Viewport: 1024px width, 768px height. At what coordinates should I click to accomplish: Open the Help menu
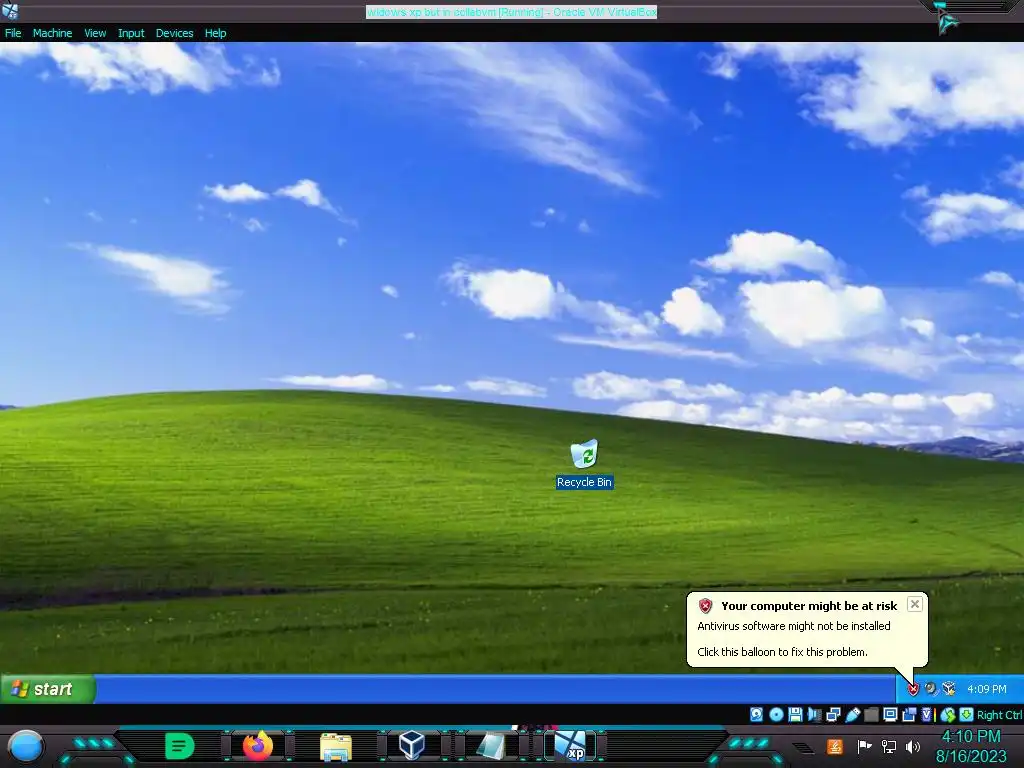215,33
